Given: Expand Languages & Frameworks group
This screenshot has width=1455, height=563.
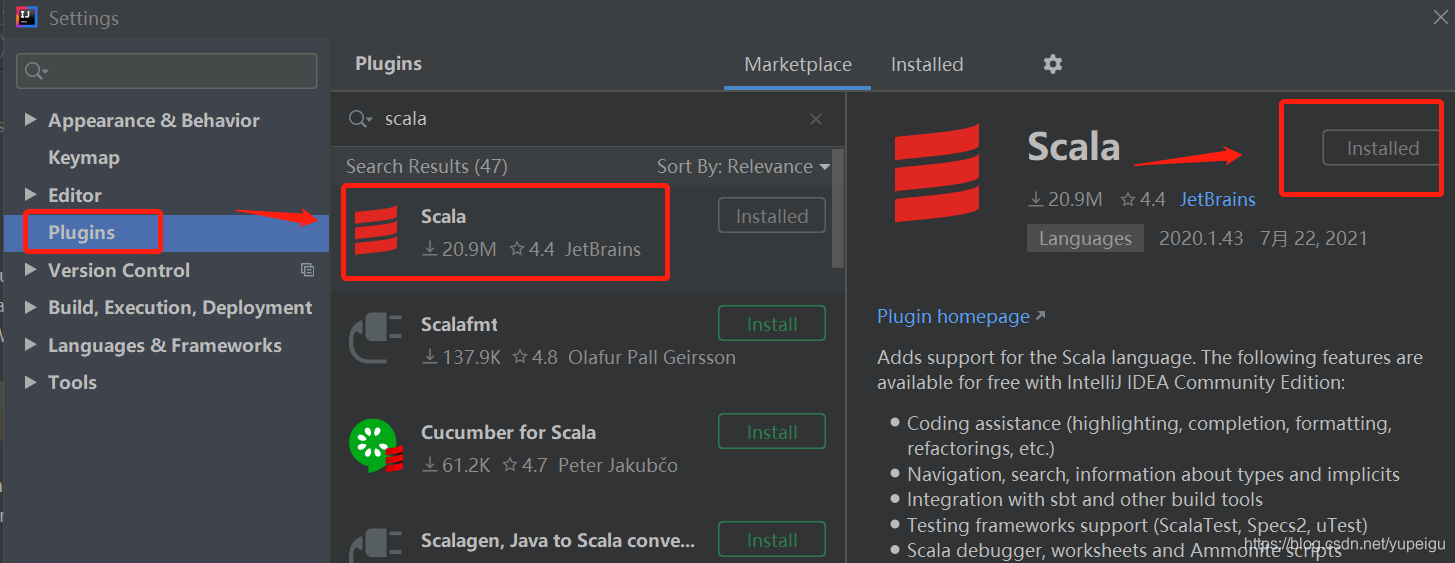Looking at the screenshot, I should pyautogui.click(x=29, y=345).
